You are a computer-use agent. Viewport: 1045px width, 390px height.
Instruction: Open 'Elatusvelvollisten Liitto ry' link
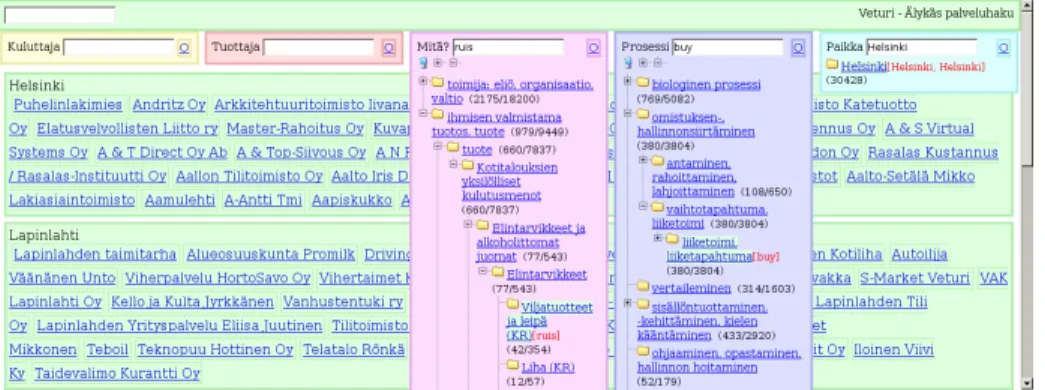pos(127,128)
